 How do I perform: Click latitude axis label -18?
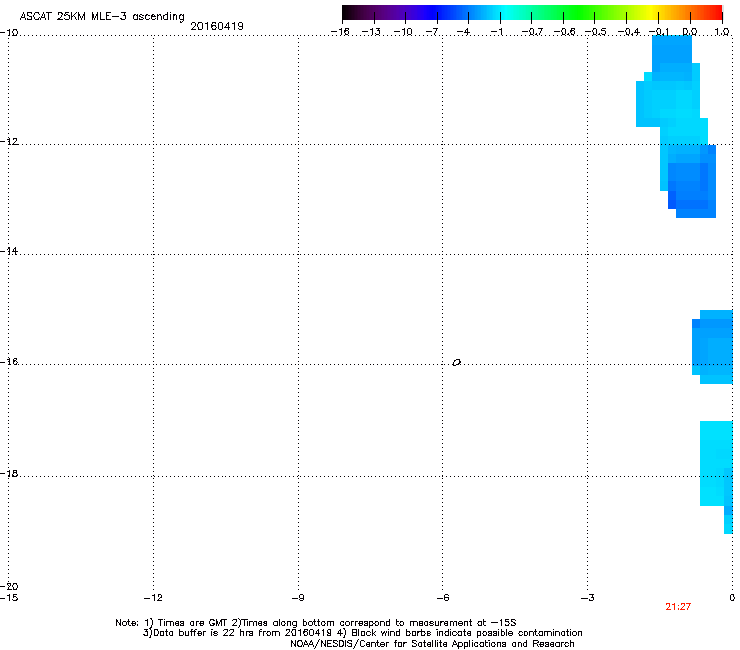(x=9, y=473)
